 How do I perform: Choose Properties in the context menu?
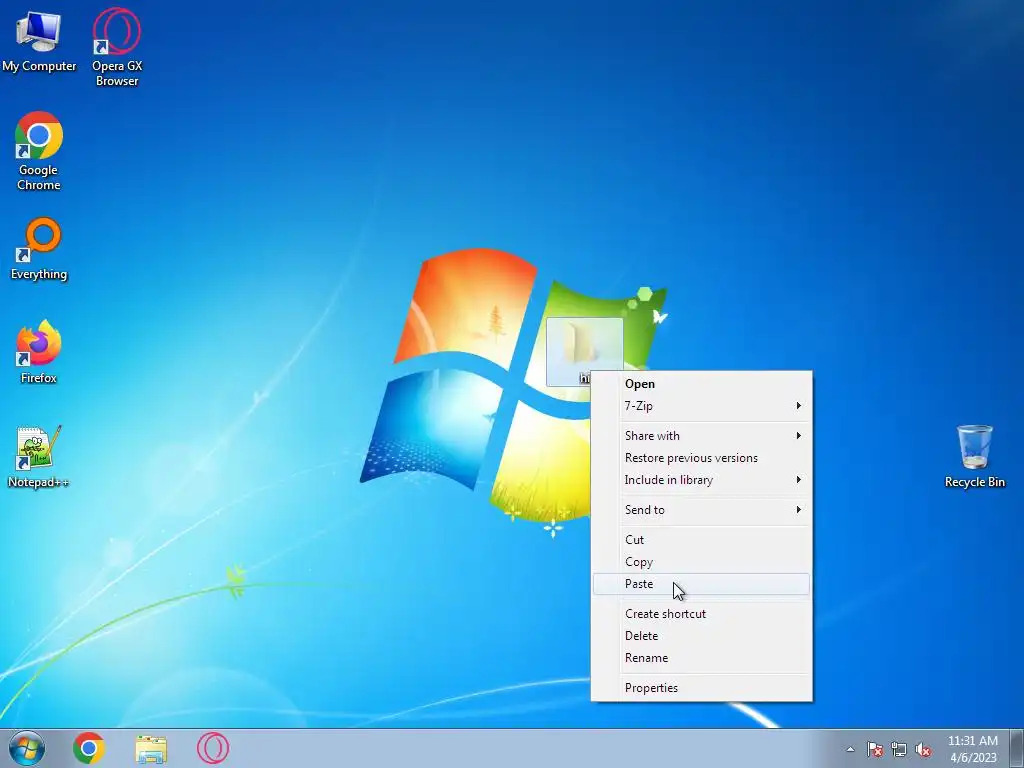pyautogui.click(x=701, y=688)
